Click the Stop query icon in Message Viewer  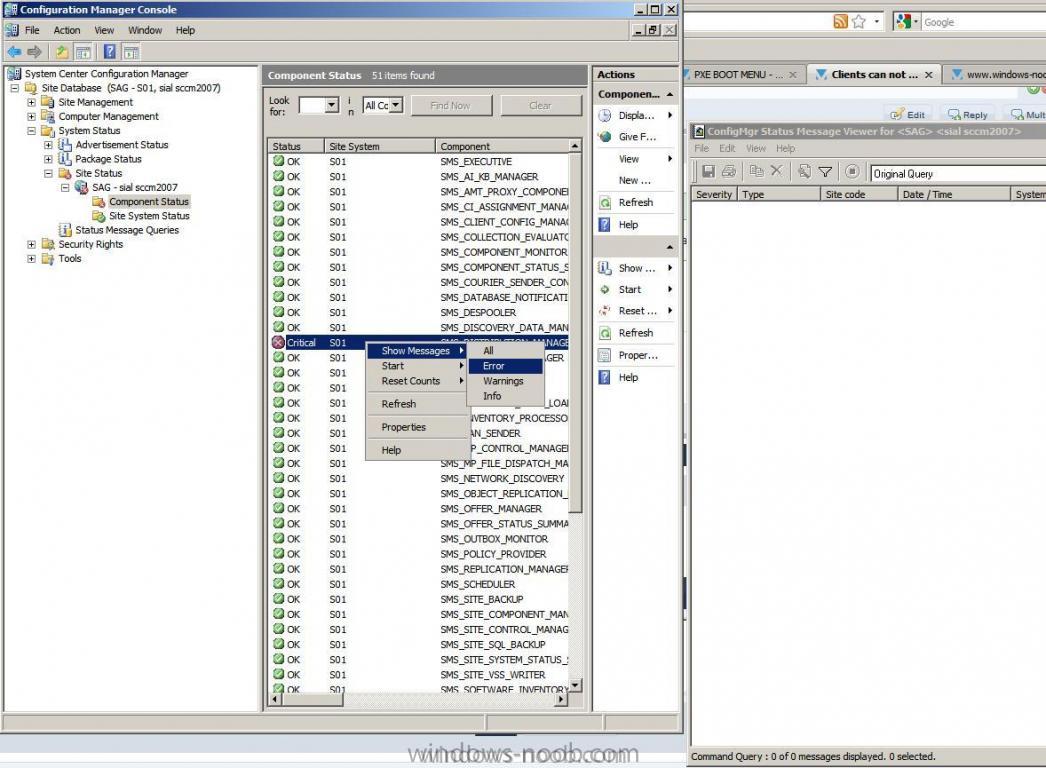852,171
